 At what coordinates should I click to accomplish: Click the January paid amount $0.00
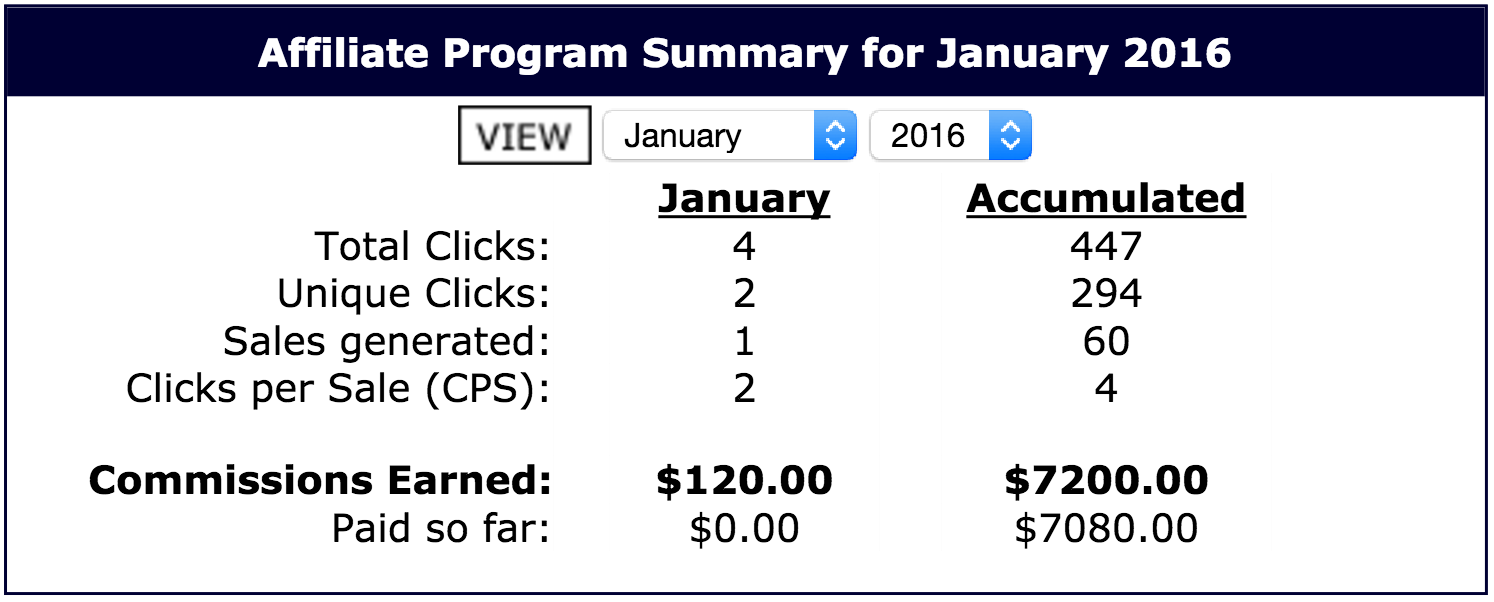click(x=744, y=529)
